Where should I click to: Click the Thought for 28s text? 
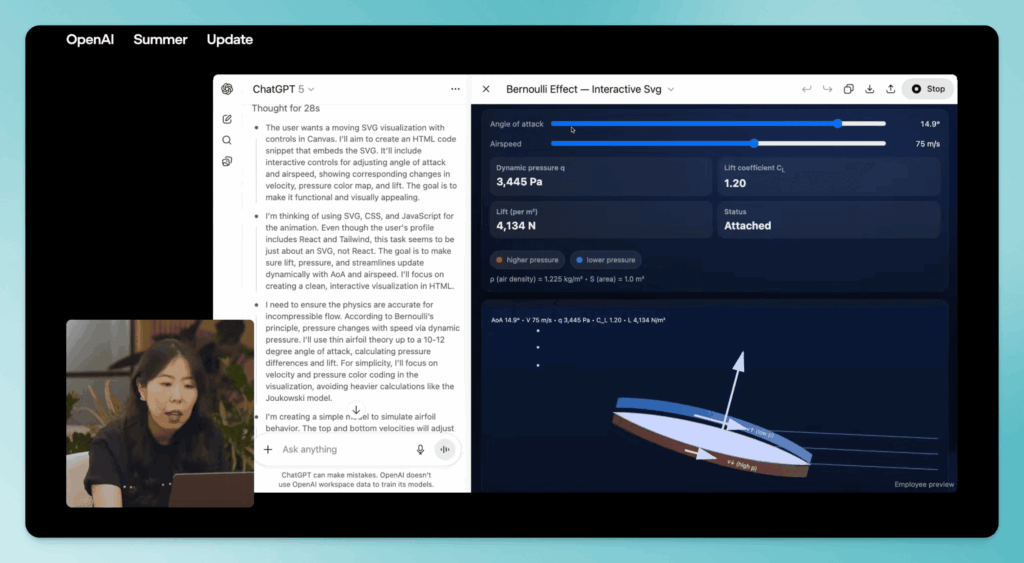tap(285, 108)
